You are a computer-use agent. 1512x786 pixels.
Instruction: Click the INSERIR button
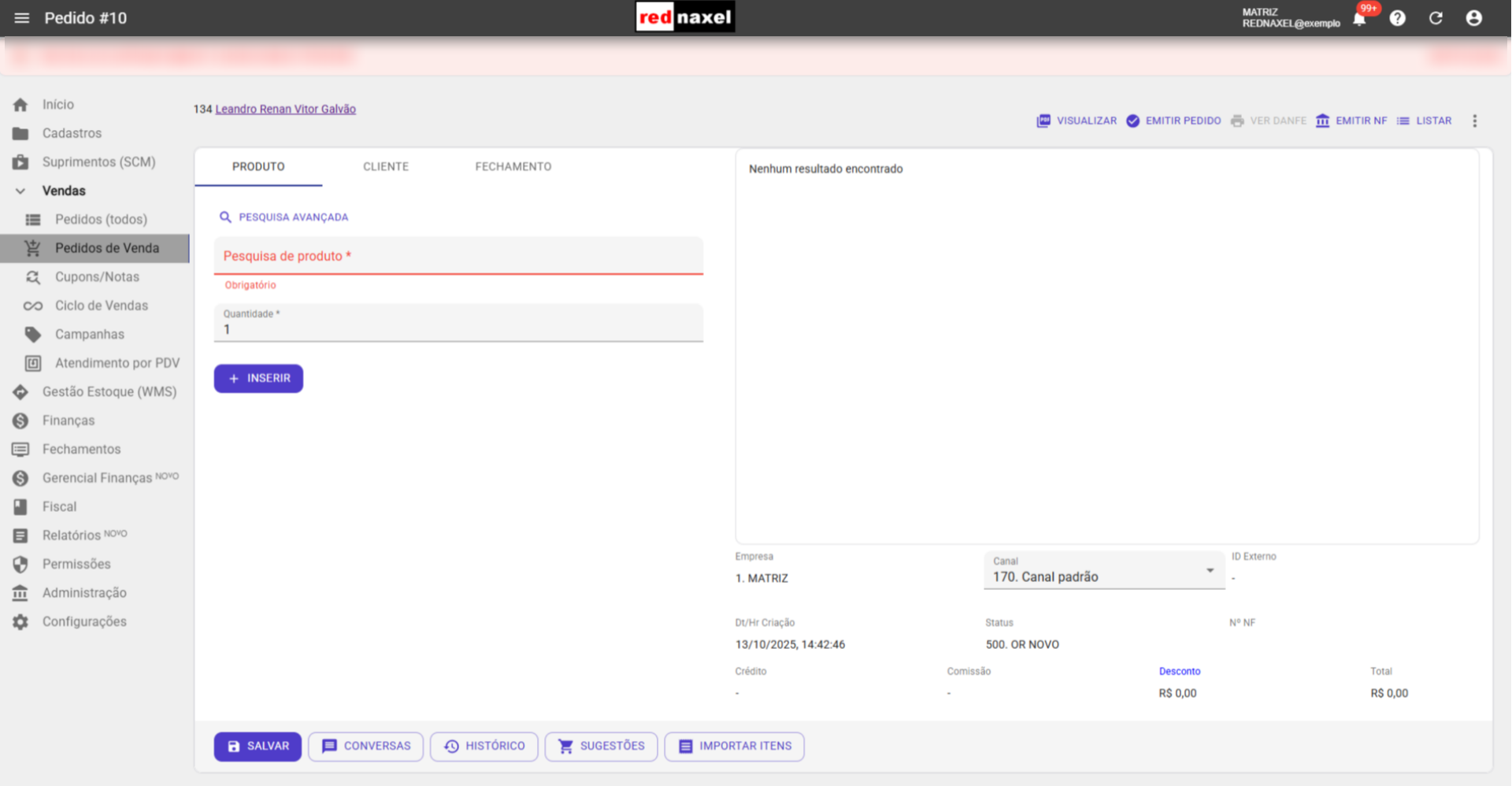coord(258,379)
